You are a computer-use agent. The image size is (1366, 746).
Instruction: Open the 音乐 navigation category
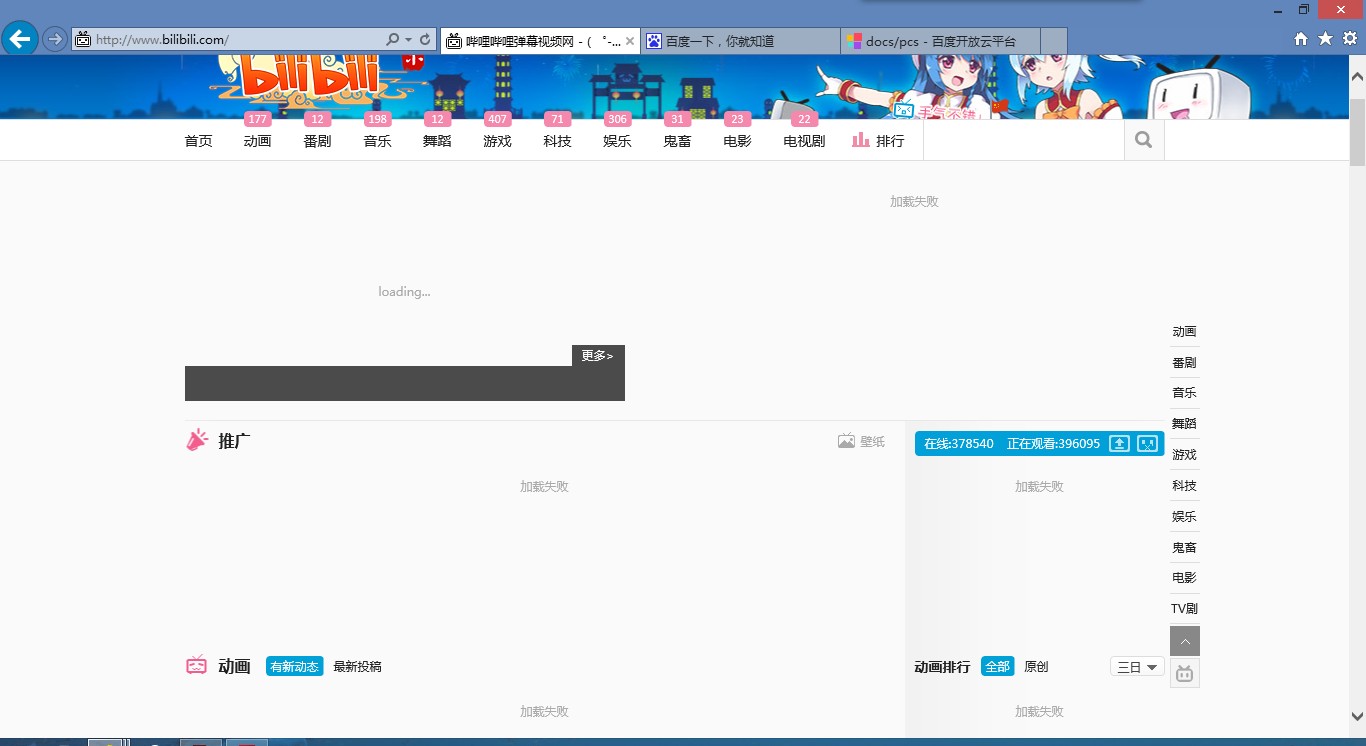[378, 141]
